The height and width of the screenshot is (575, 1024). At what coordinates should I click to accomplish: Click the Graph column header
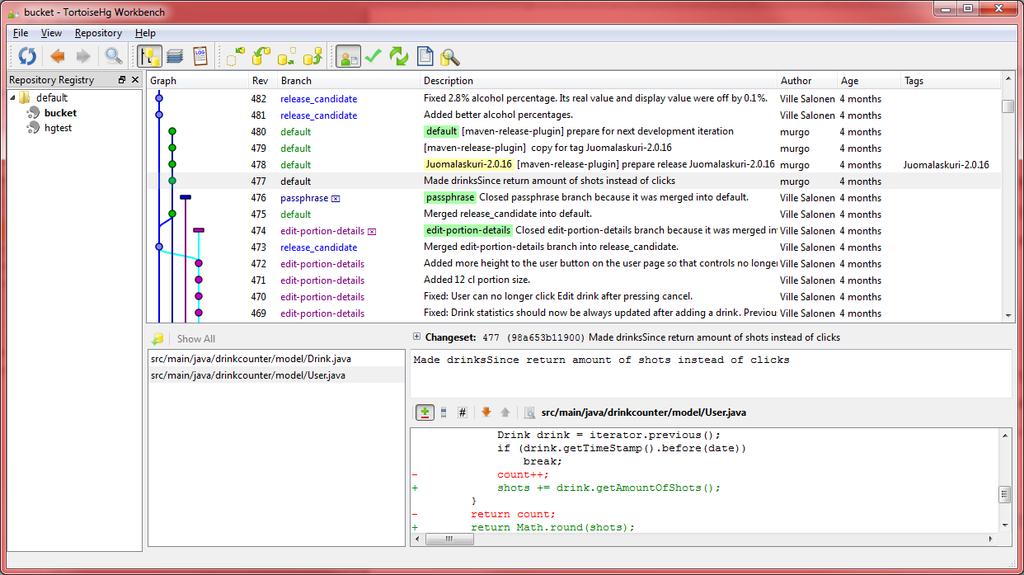coord(197,80)
